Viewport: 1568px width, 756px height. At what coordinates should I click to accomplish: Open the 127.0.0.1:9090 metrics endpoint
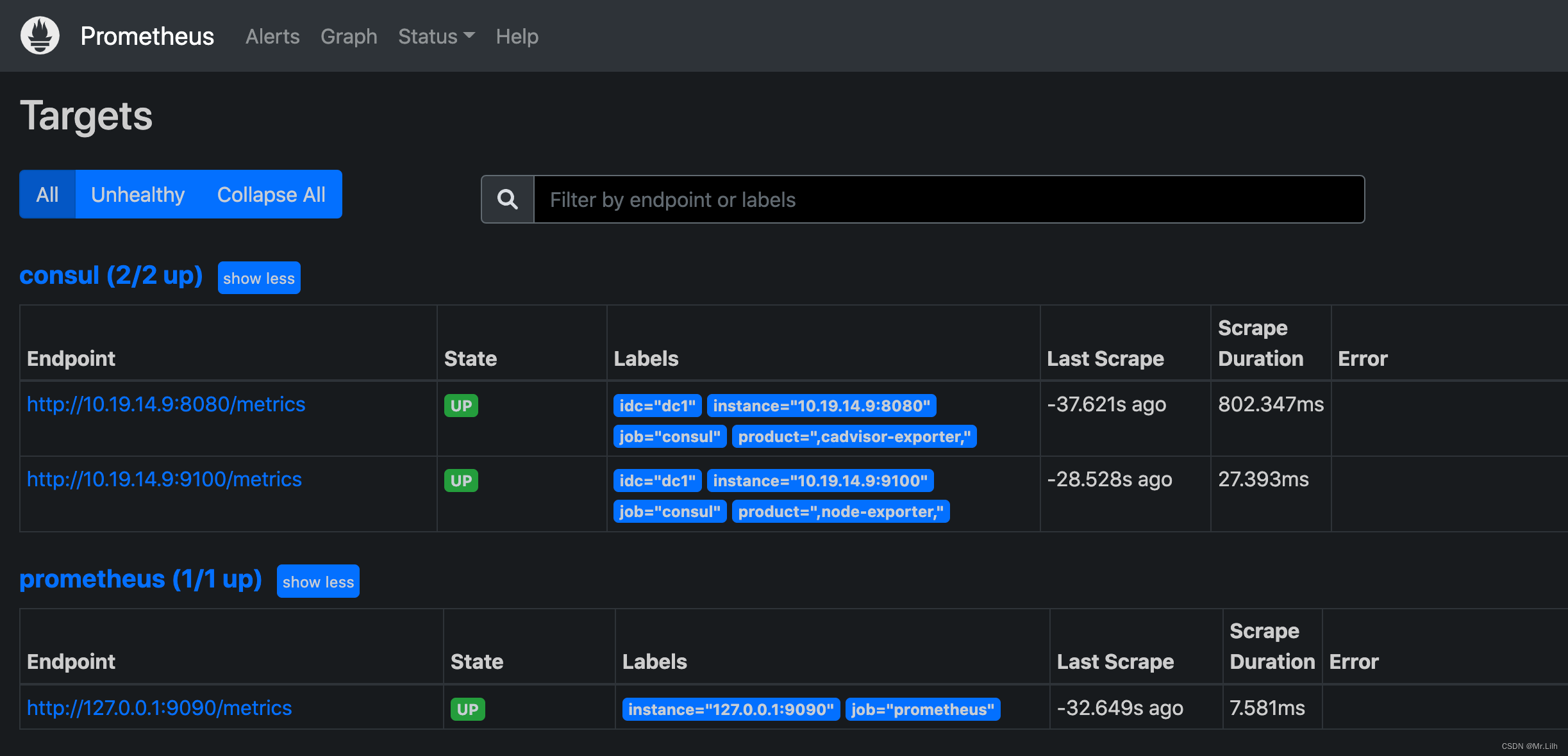point(159,708)
